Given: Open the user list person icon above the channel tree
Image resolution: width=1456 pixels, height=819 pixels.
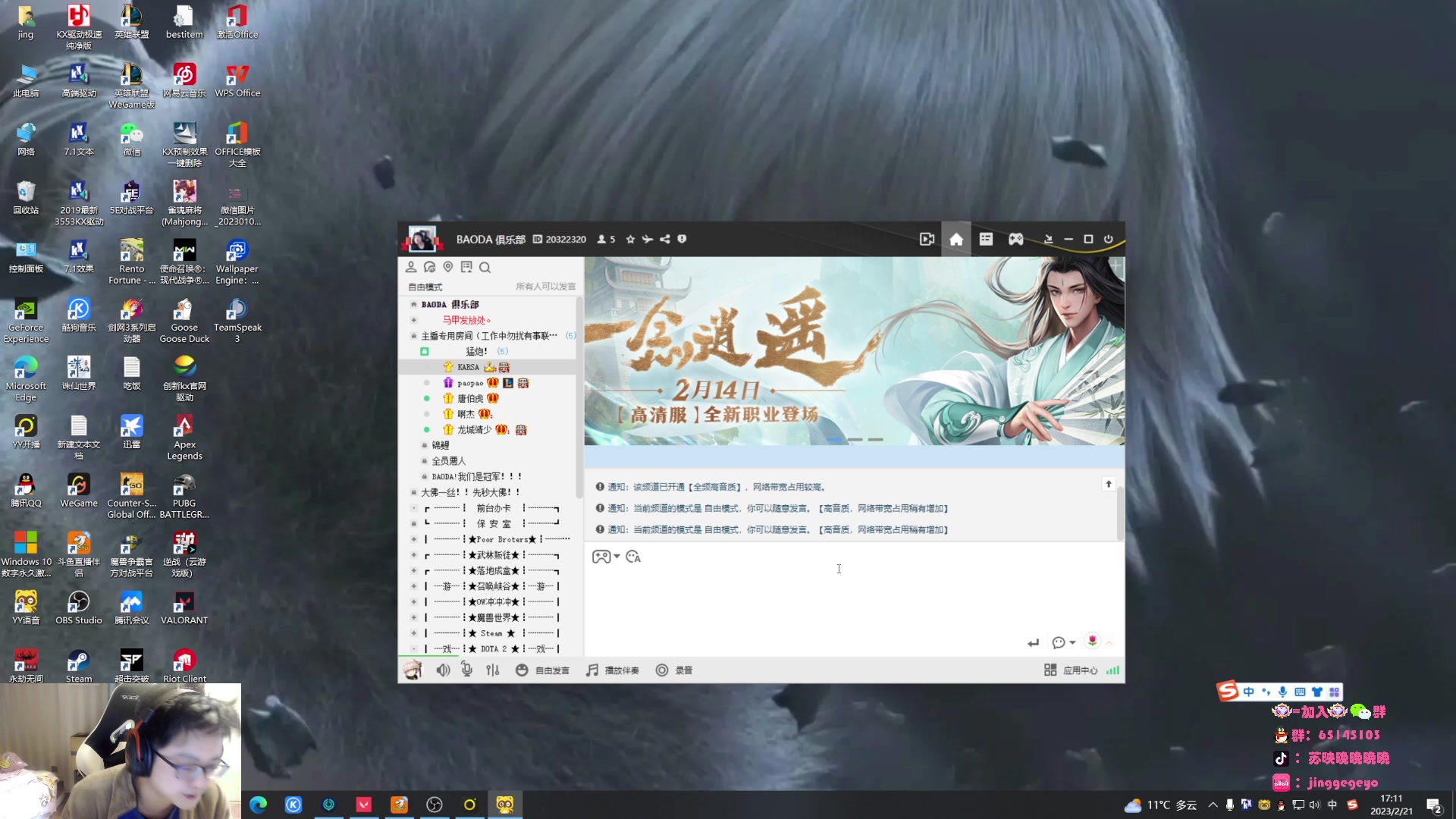Looking at the screenshot, I should [410, 267].
